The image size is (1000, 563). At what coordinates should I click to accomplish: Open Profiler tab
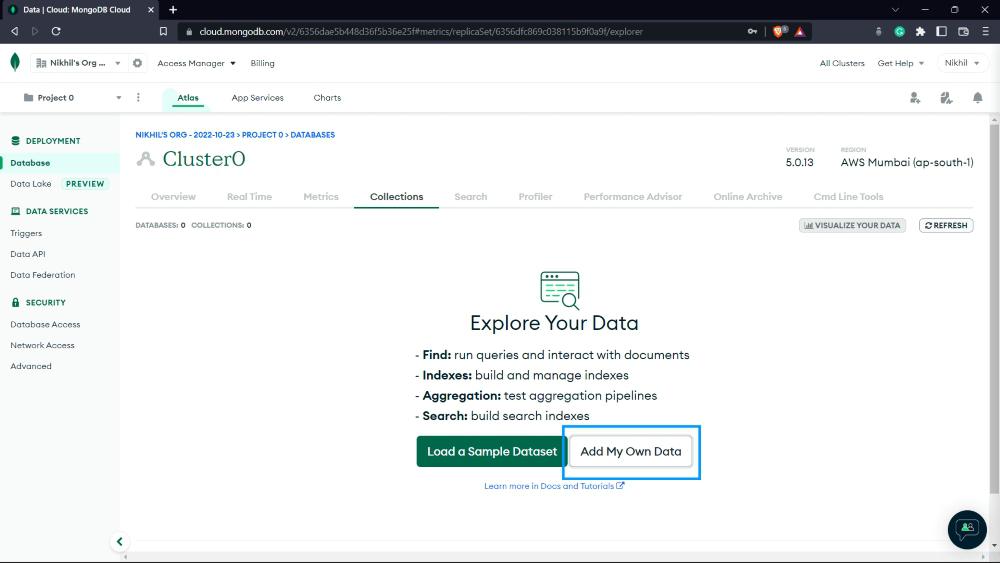tap(535, 196)
